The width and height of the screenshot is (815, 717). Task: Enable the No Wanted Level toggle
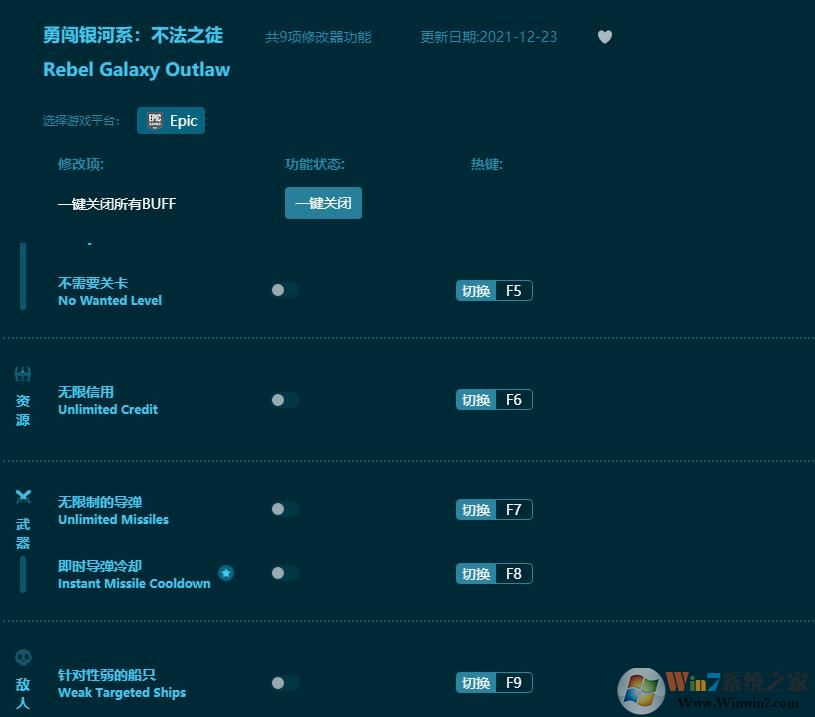[x=284, y=290]
